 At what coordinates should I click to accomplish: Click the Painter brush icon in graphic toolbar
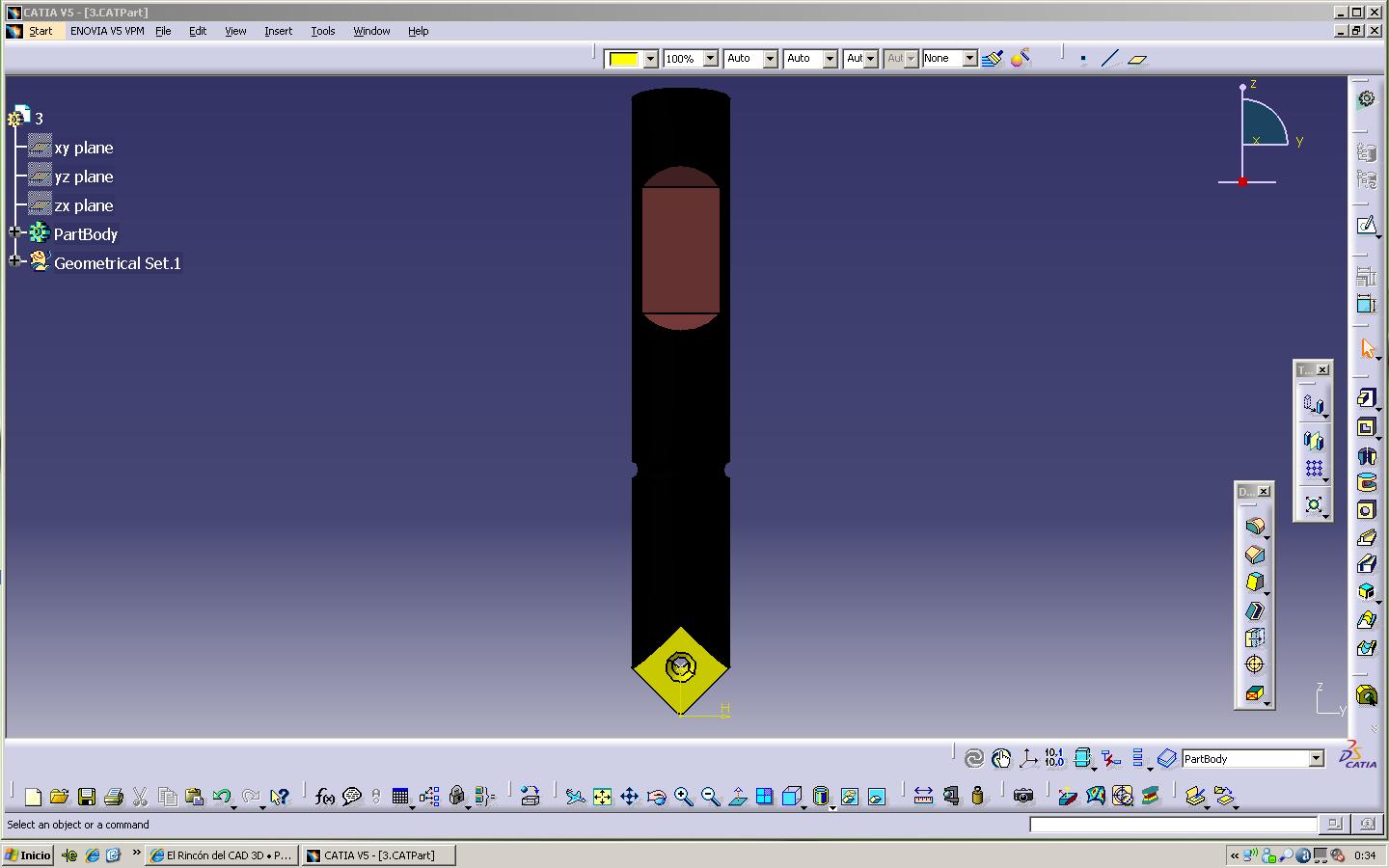[993, 59]
